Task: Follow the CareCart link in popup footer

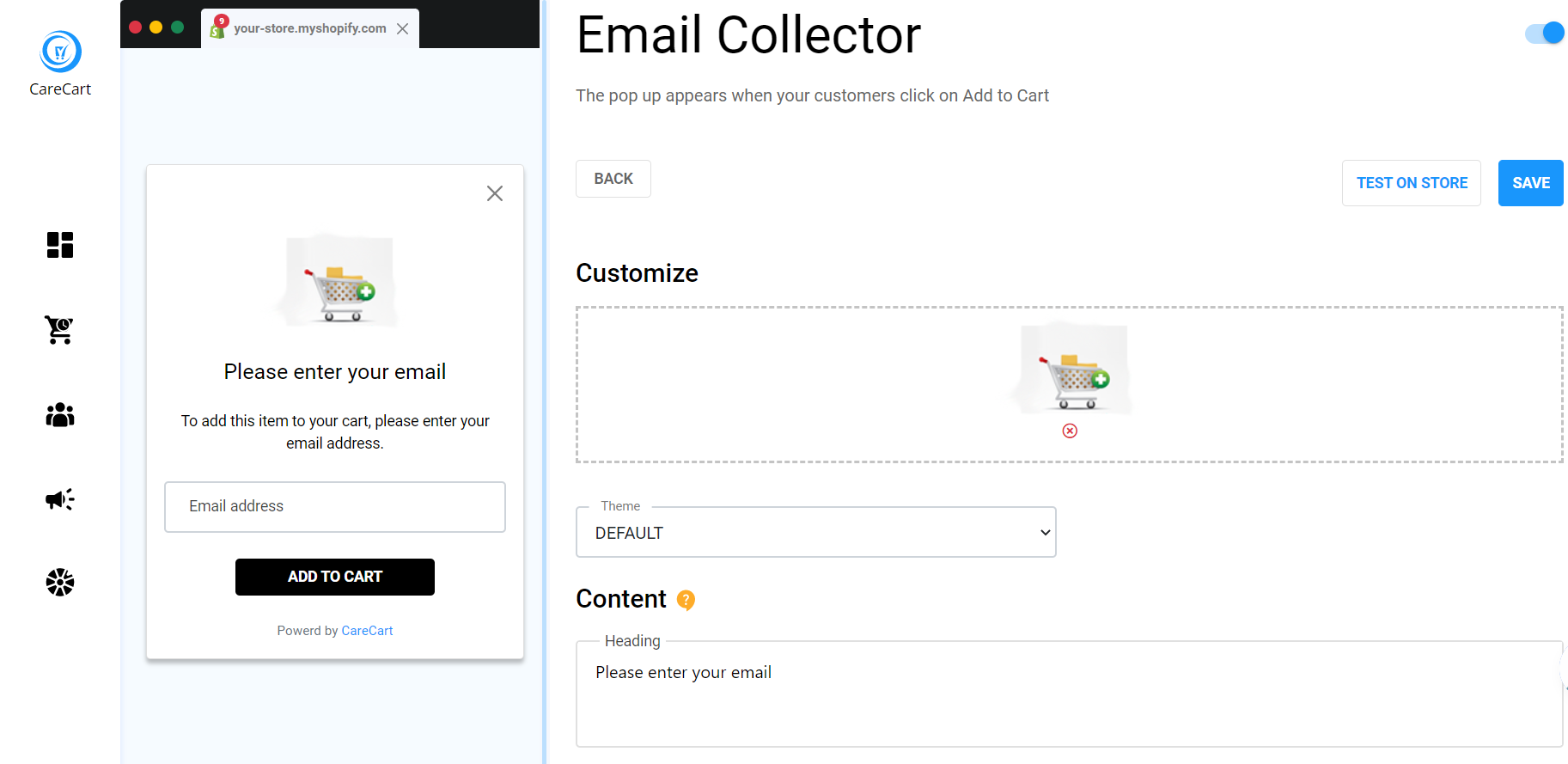Action: pyautogui.click(x=367, y=631)
